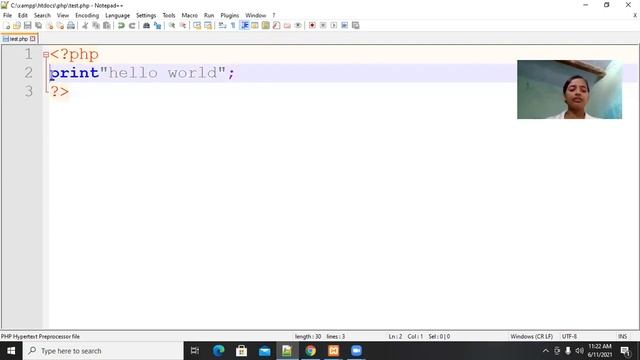This screenshot has width=640, height=360.
Task: Open the Folder as Workspace icon
Action: (287, 25)
